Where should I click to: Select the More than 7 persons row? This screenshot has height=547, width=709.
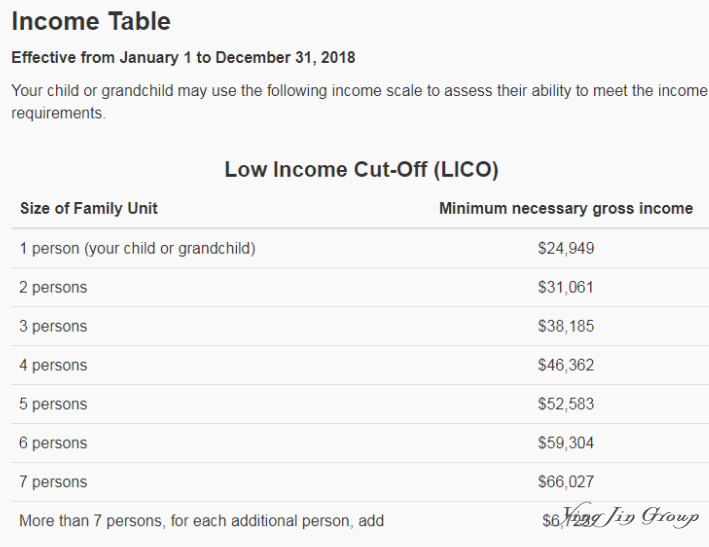360,521
